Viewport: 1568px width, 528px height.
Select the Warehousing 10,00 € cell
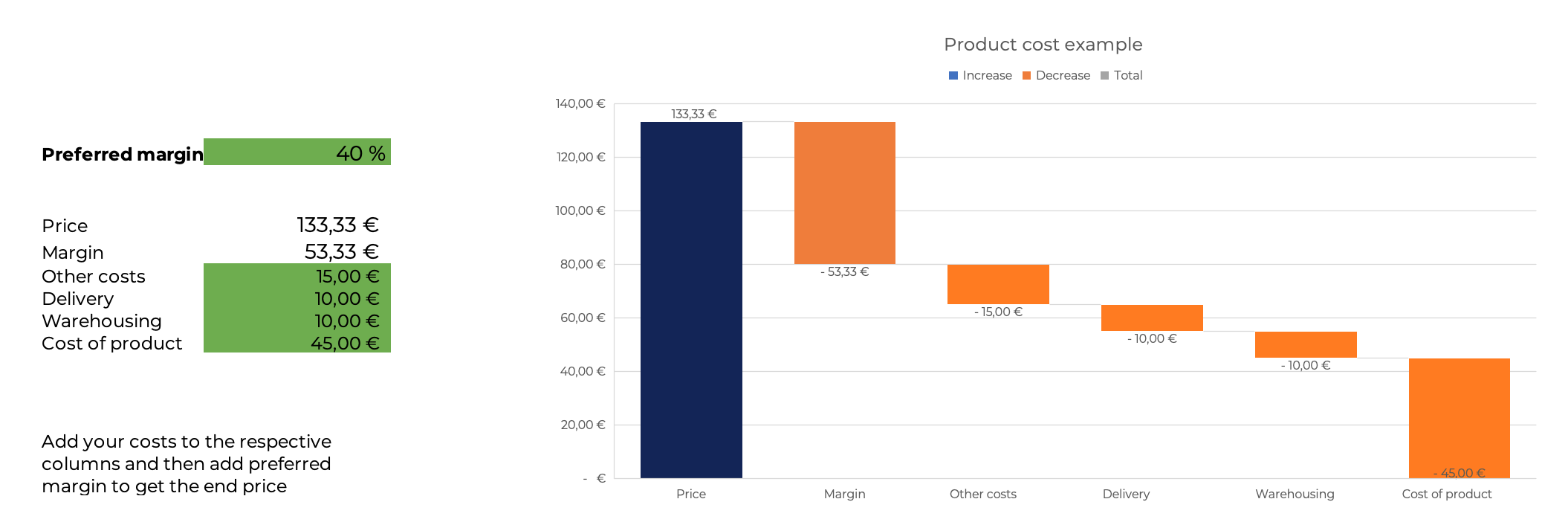pos(297,320)
